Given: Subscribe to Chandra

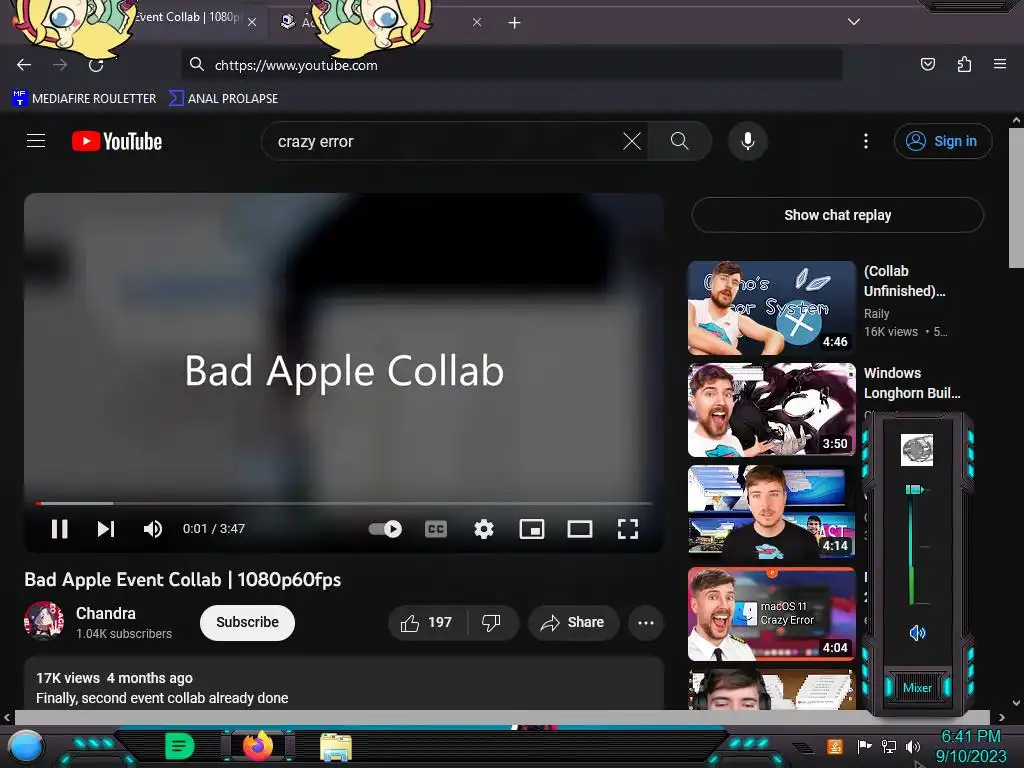Looking at the screenshot, I should 248,622.
